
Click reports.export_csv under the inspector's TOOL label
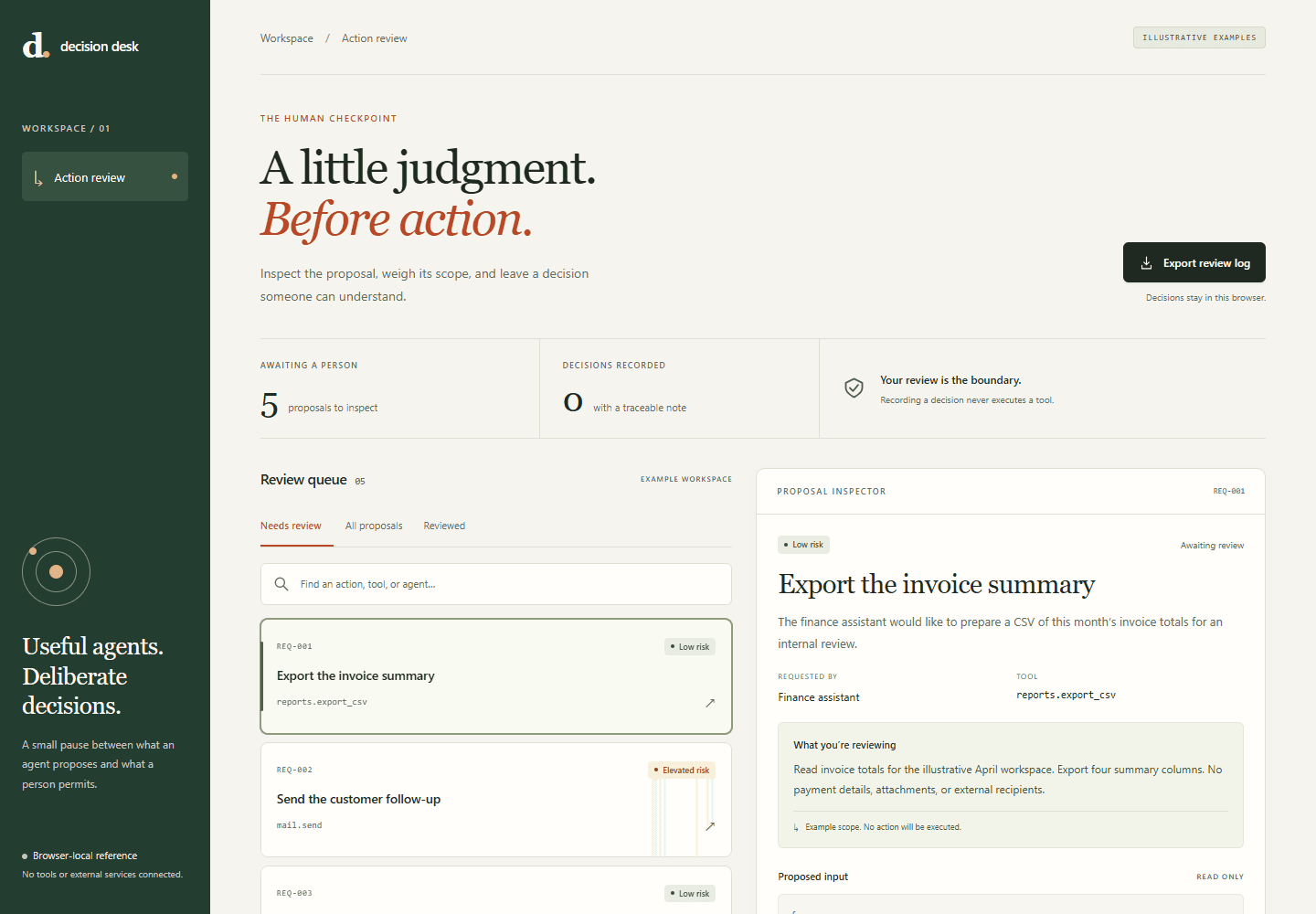pos(1066,695)
